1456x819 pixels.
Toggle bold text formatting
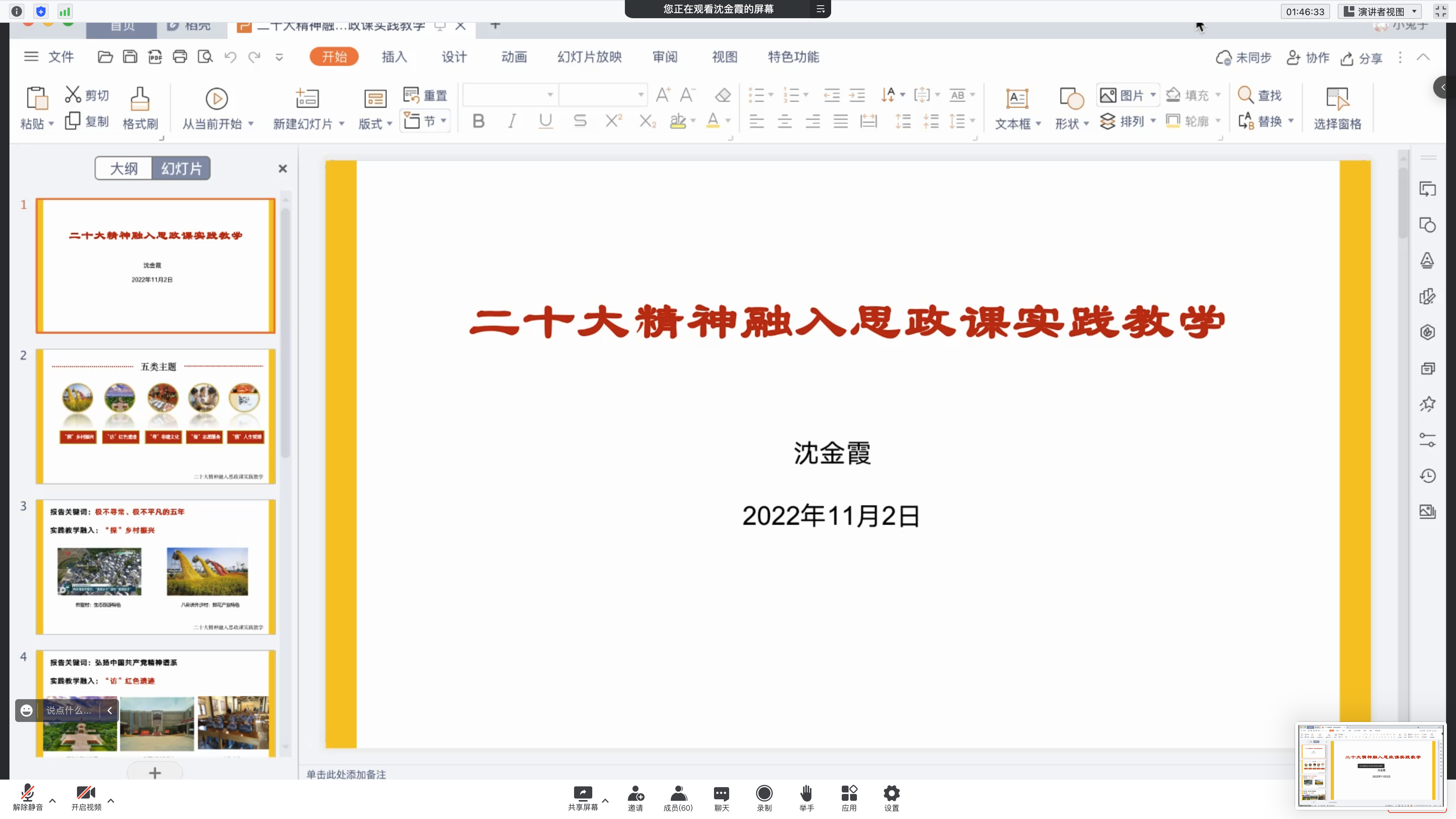478,121
